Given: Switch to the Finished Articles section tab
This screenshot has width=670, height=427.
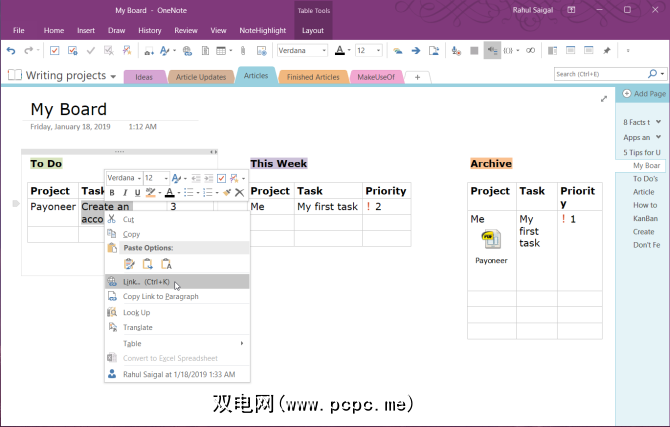Looking at the screenshot, I should (313, 77).
